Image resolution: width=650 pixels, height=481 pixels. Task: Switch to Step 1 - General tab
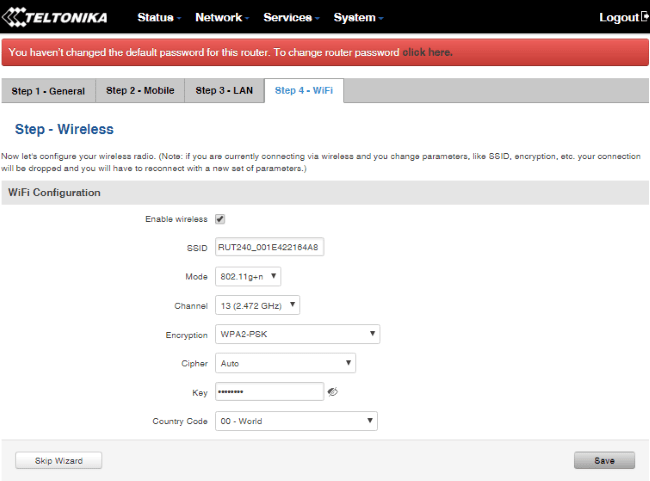(48, 91)
